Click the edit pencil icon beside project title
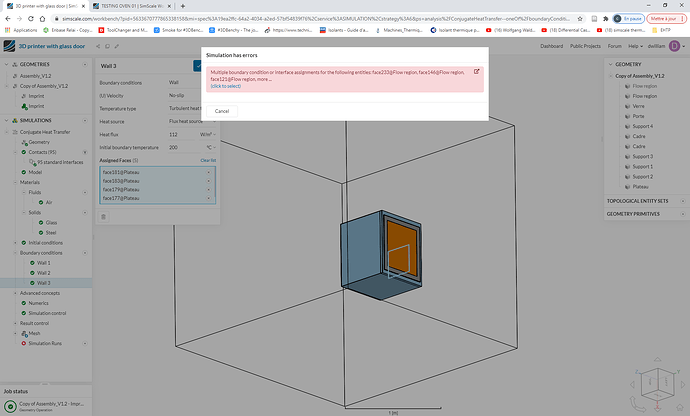Screen dimensions: 690x416 [x=117, y=46]
